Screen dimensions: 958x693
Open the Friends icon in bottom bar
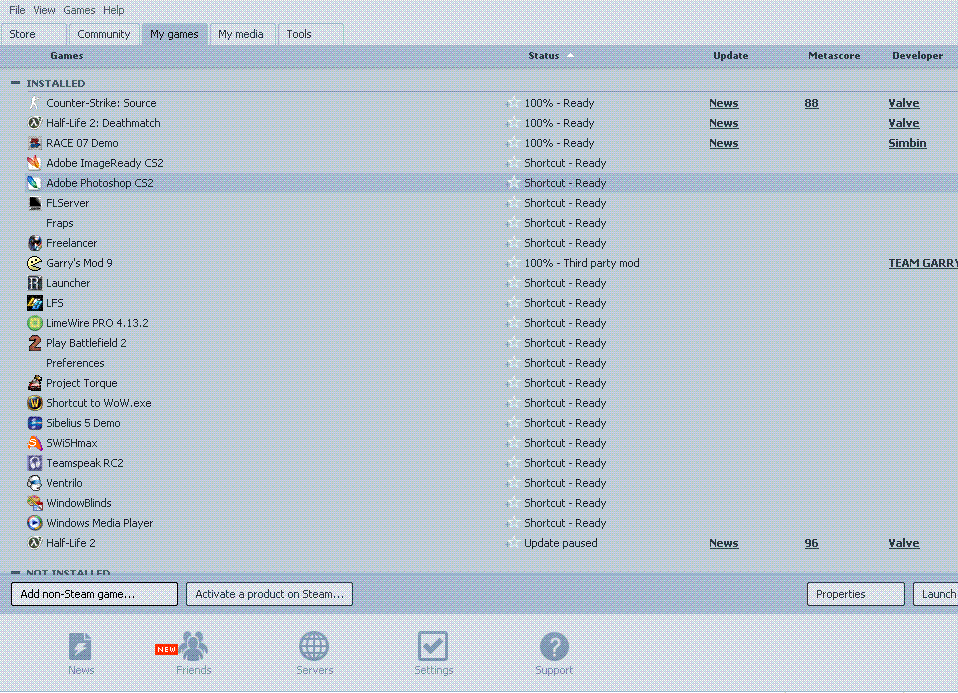click(193, 646)
